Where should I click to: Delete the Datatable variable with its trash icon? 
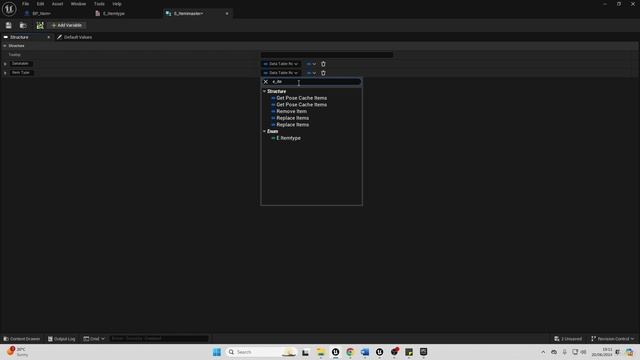[323, 64]
